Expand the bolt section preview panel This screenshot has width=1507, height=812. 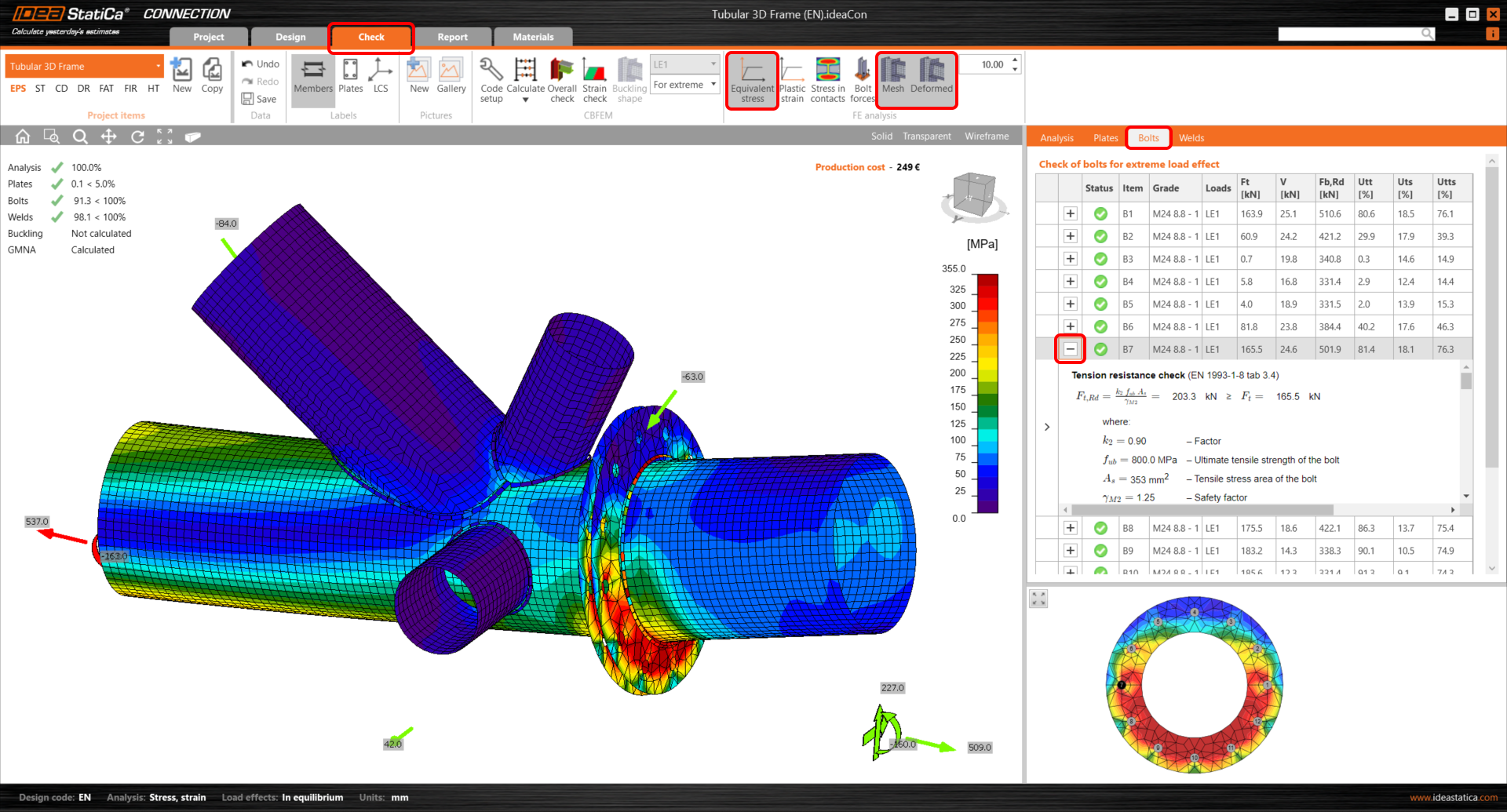coord(1039,599)
